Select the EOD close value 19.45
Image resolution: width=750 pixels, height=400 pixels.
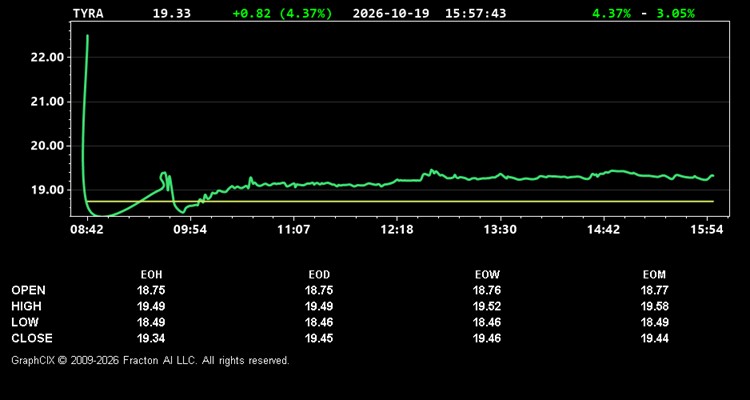coord(319,338)
